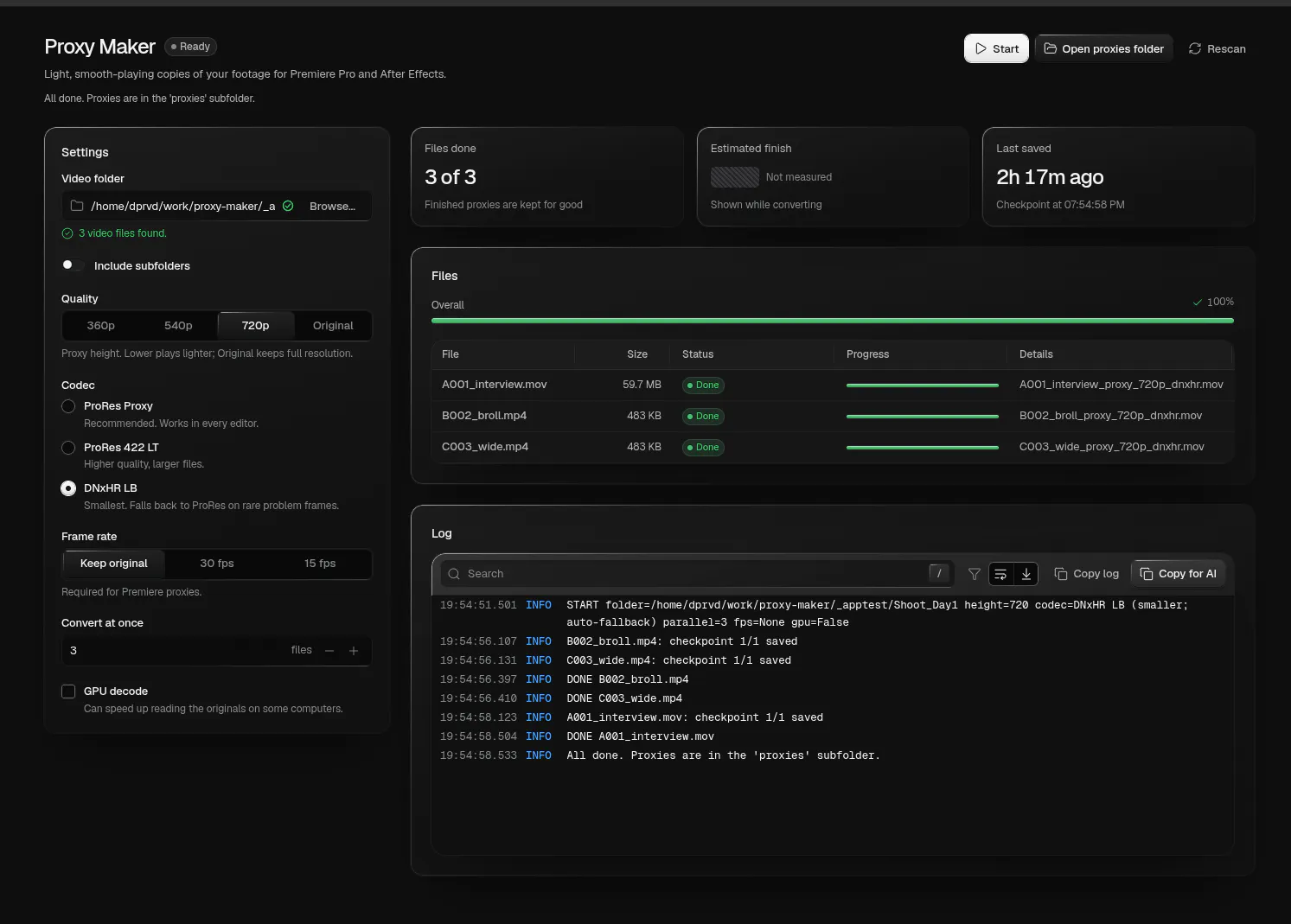Image resolution: width=1291 pixels, height=924 pixels.
Task: Select the DNxHR LB codec radio
Action: [x=68, y=488]
